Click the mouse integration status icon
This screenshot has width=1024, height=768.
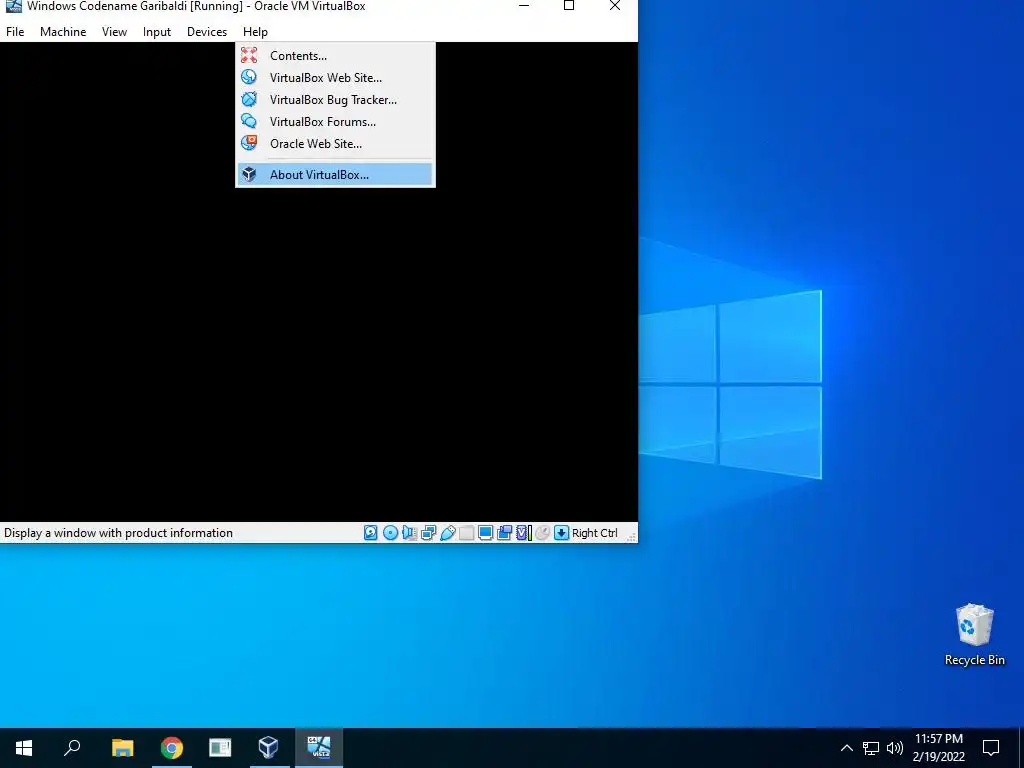point(542,533)
